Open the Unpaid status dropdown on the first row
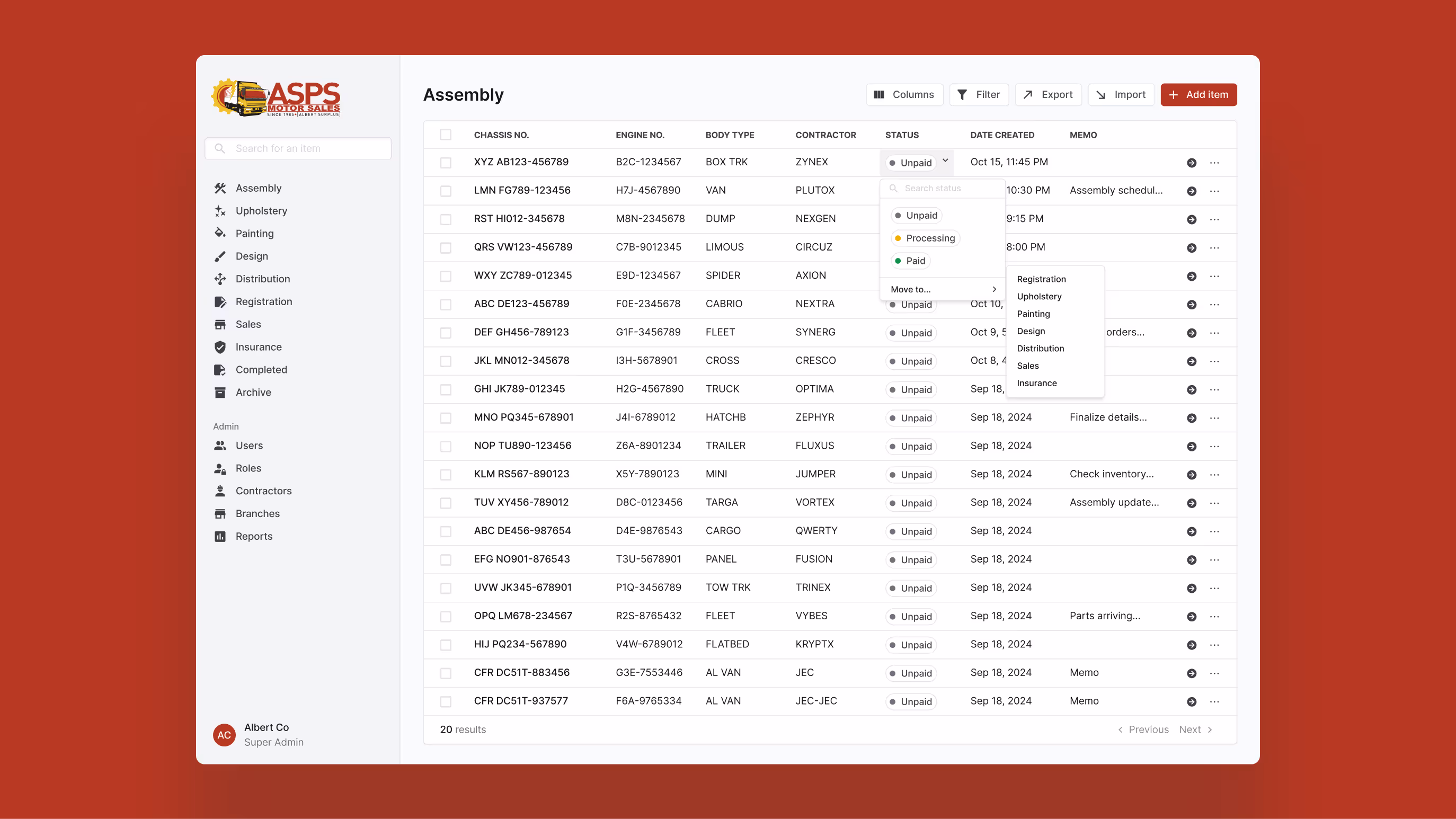The height and width of the screenshot is (819, 1456). tap(917, 163)
